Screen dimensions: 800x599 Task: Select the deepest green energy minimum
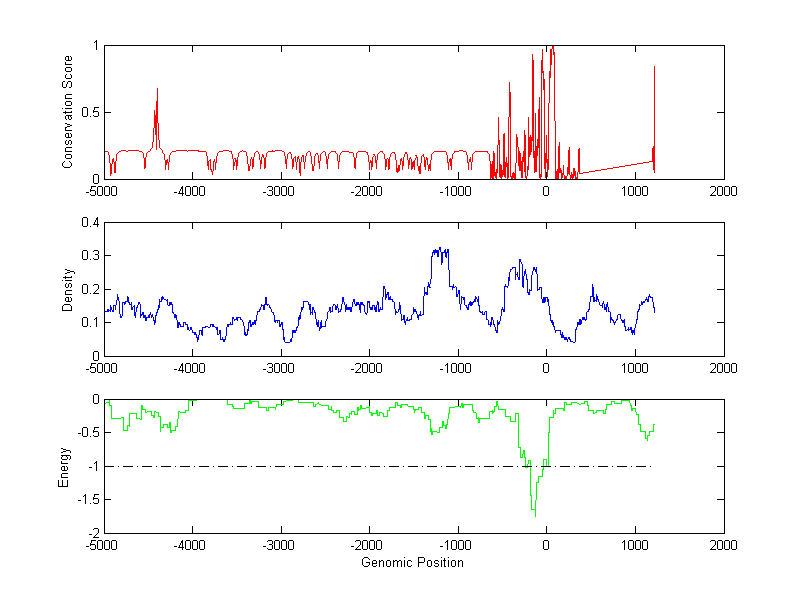point(534,512)
